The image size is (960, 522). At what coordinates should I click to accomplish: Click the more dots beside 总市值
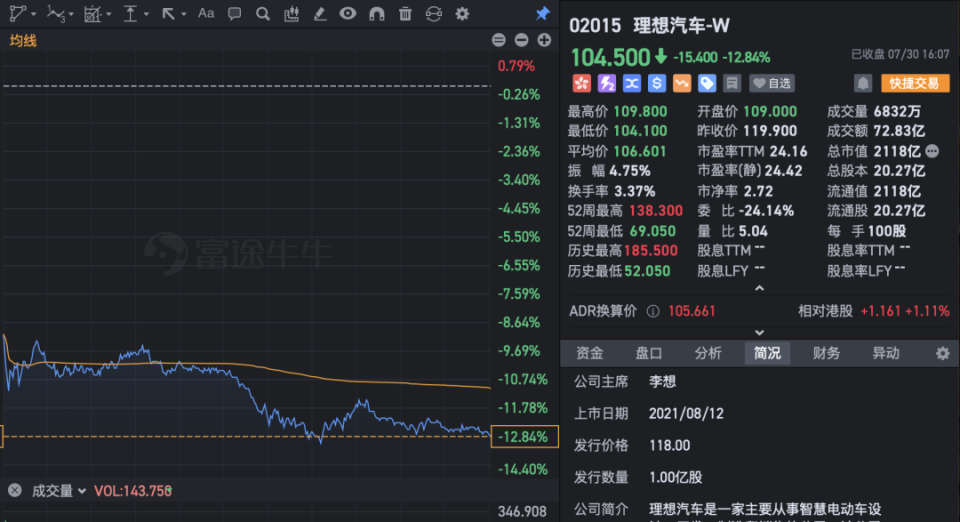tap(932, 151)
